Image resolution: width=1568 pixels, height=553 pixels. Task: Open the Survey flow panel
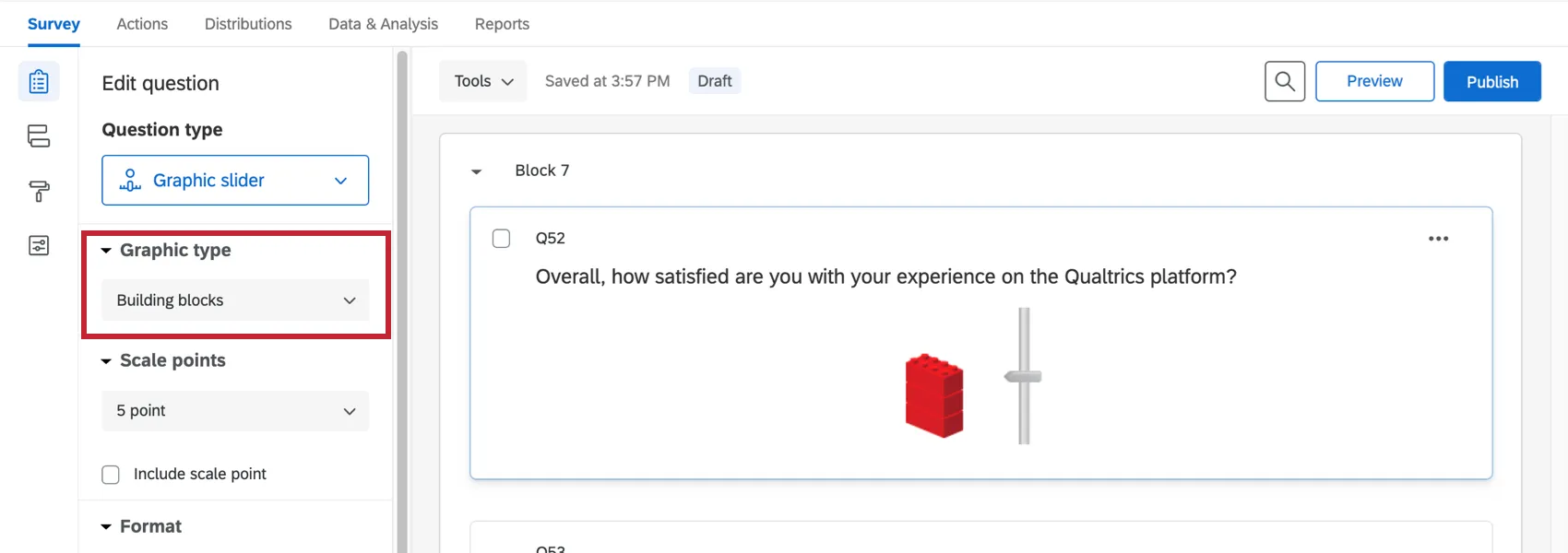38,135
